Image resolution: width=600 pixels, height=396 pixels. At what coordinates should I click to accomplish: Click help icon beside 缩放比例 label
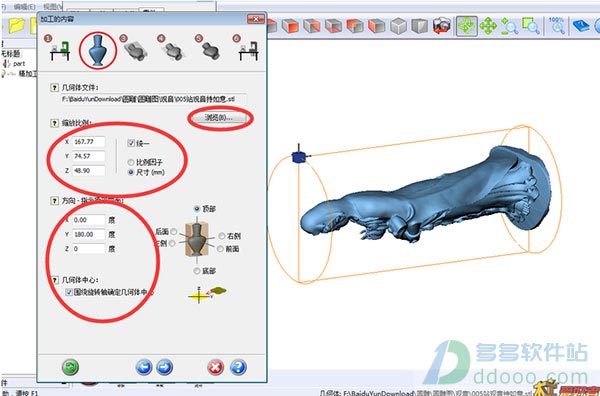point(54,123)
